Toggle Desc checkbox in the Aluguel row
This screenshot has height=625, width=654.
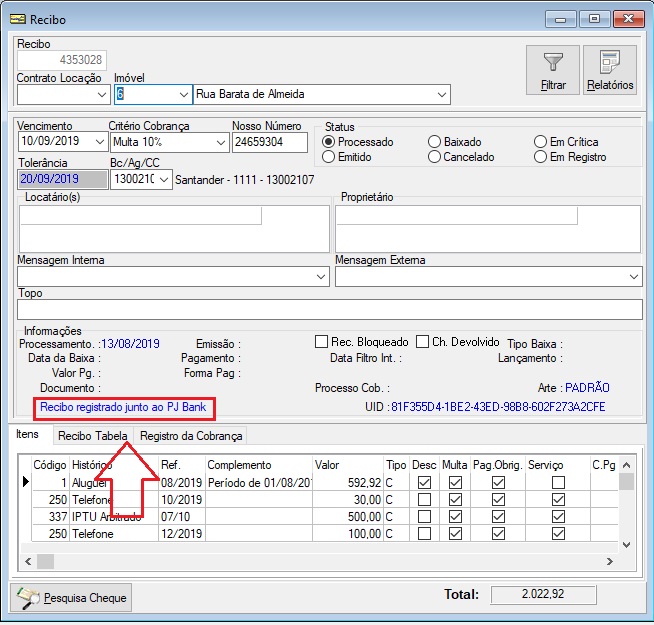point(424,483)
